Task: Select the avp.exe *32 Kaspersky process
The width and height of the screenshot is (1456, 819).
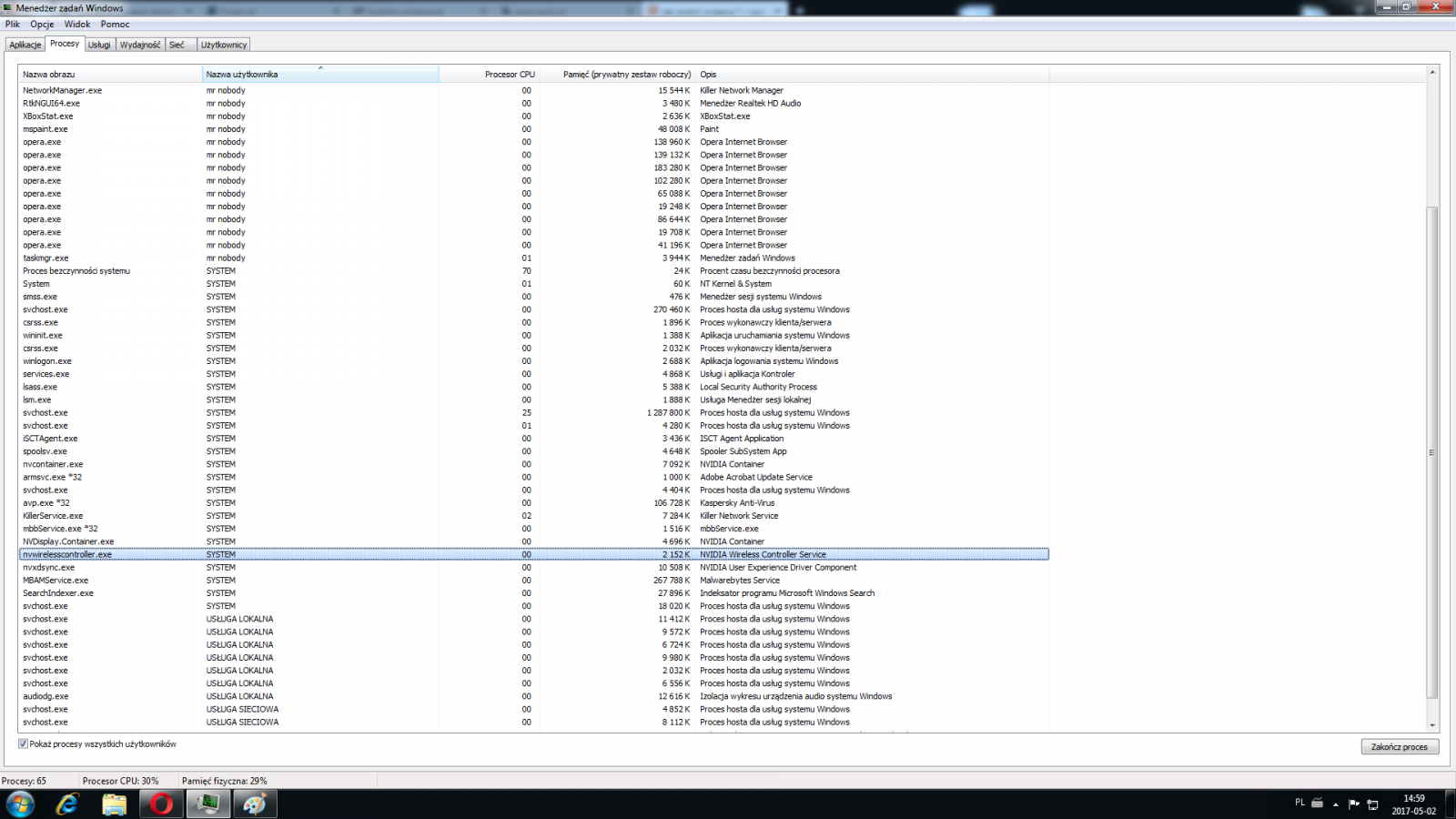Action: coord(533,502)
